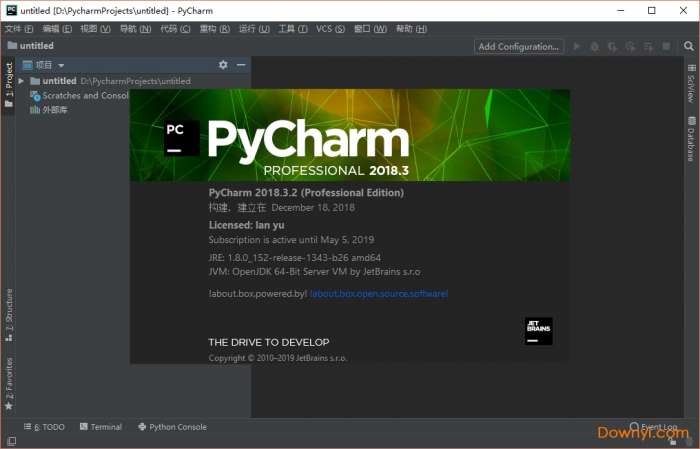Open the Database side tab

click(691, 138)
